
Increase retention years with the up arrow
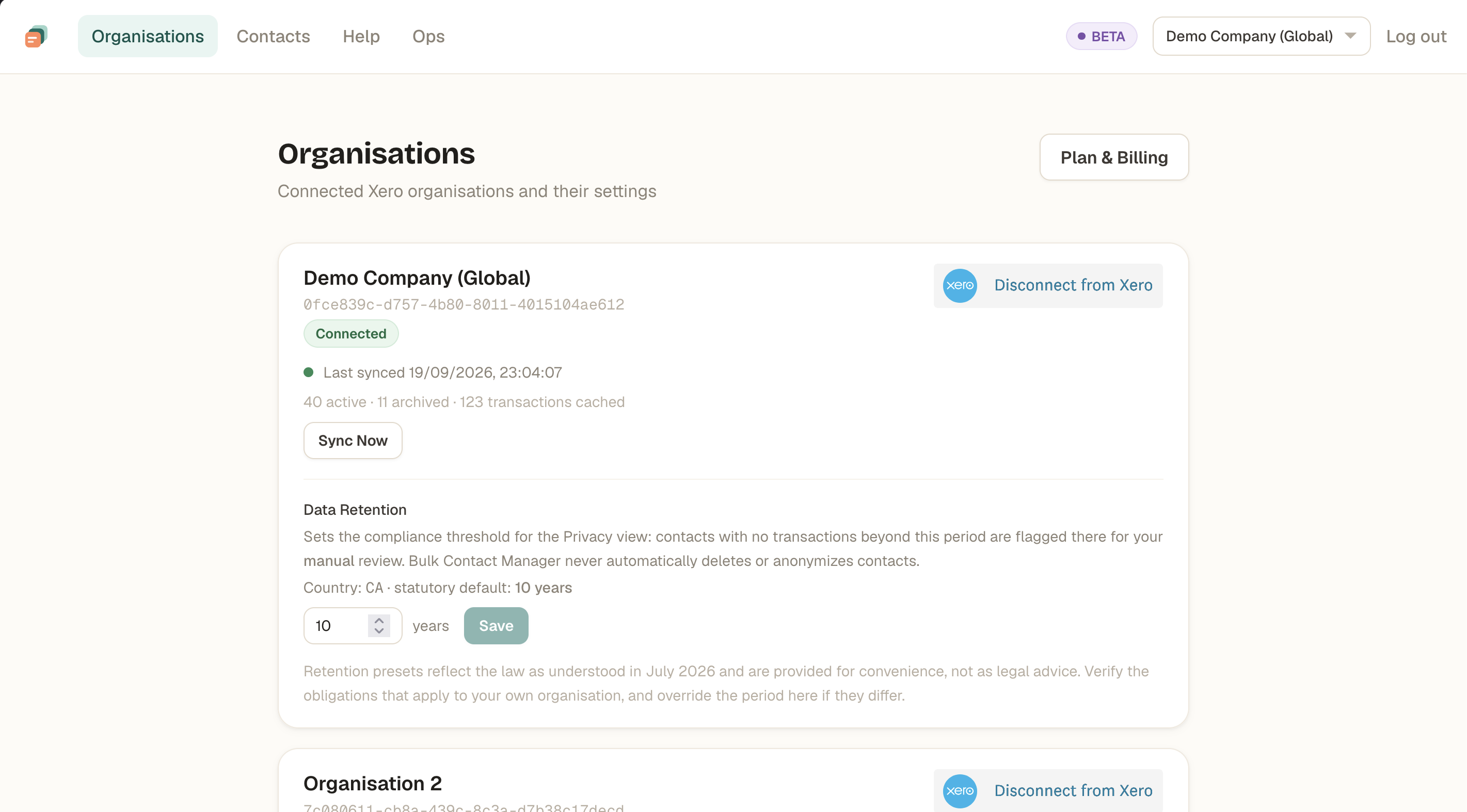(x=379, y=620)
